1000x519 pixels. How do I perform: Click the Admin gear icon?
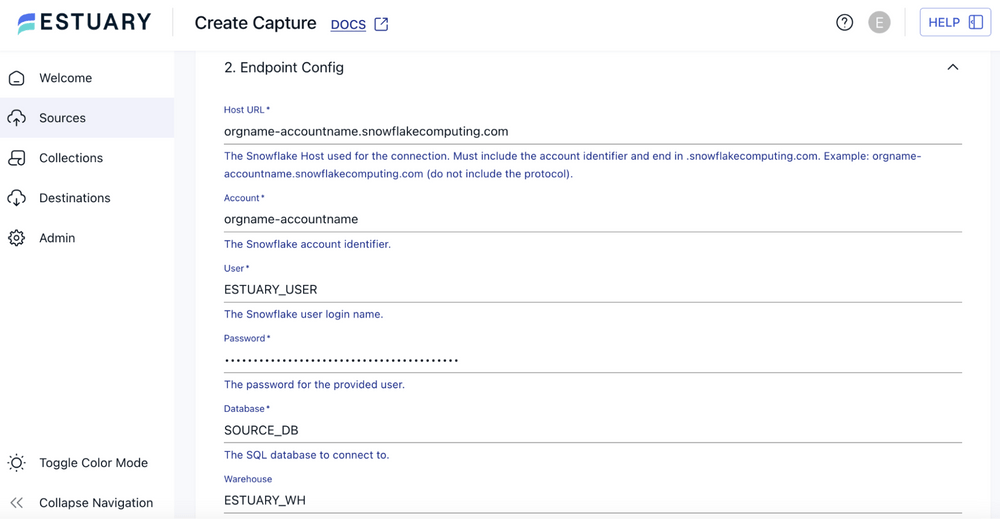(x=17, y=238)
